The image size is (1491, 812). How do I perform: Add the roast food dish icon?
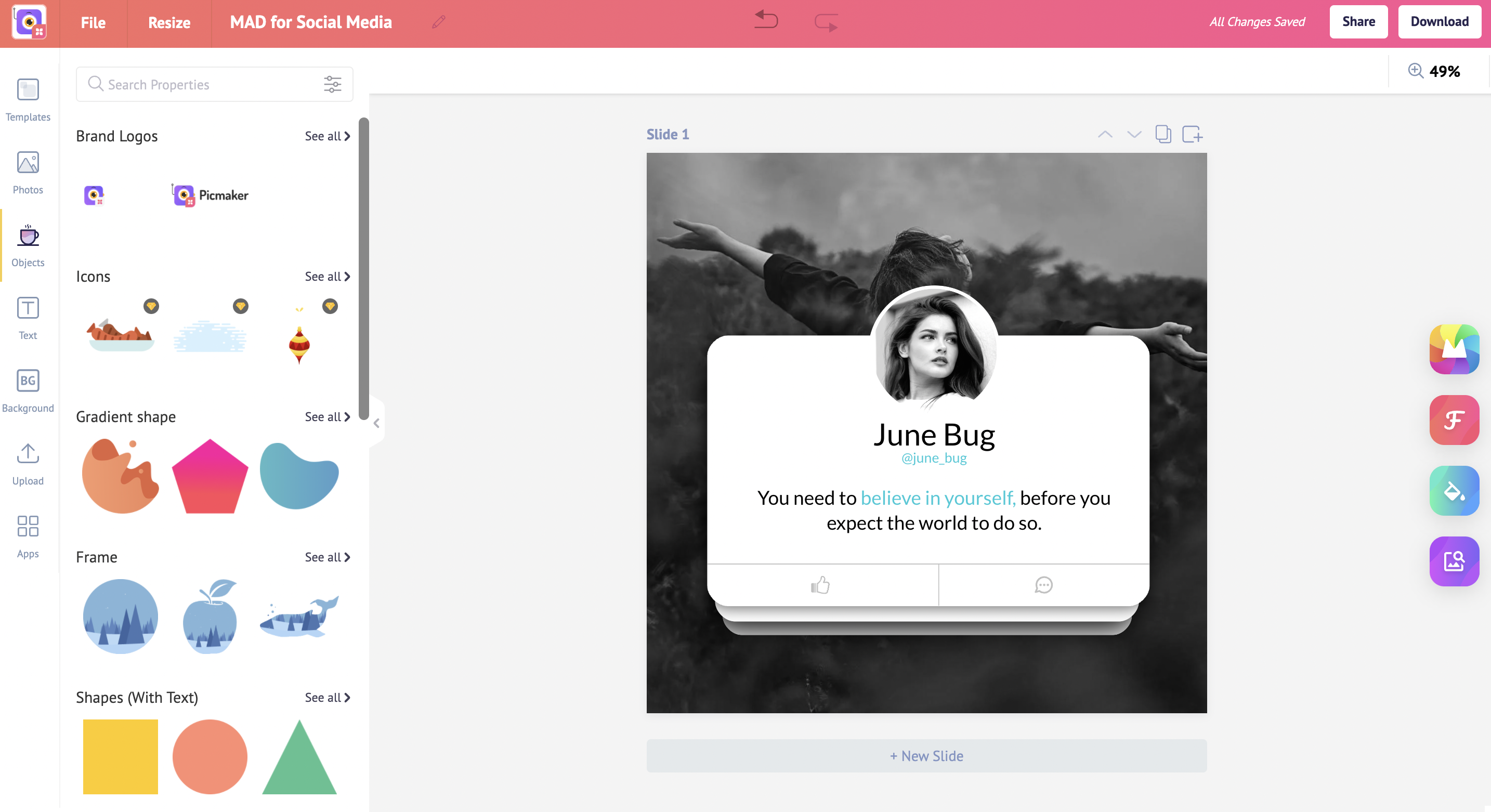(x=121, y=336)
